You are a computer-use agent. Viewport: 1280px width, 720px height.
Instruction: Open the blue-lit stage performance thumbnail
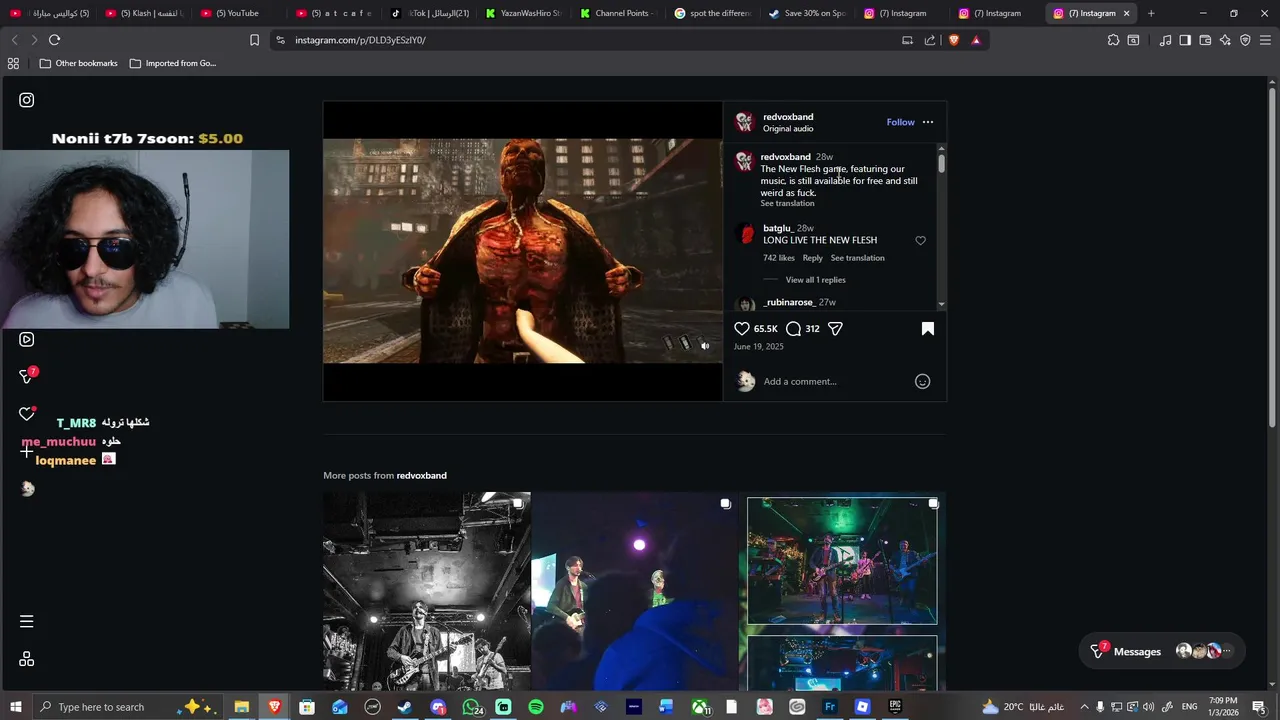(635, 591)
